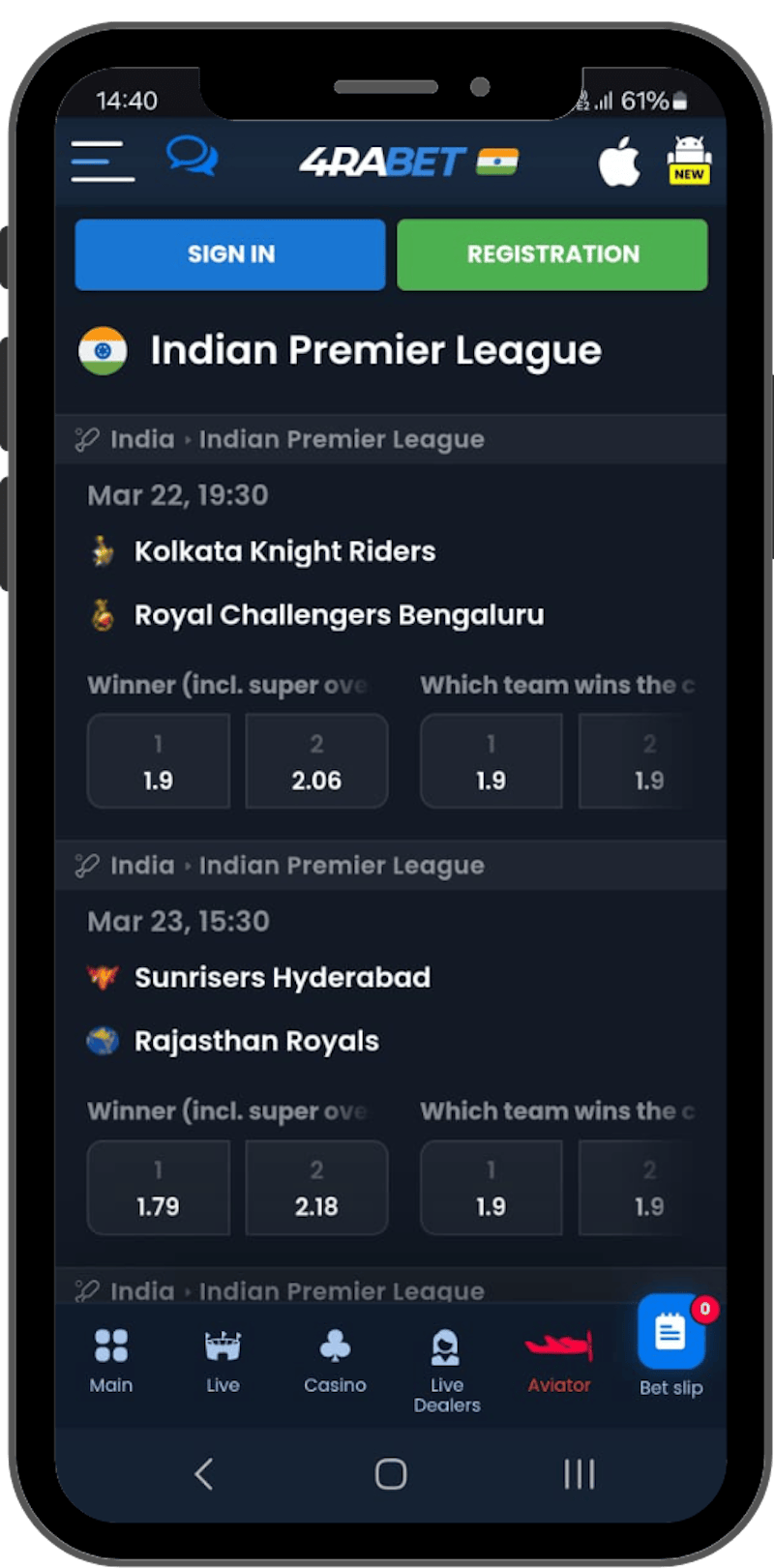Image resolution: width=774 pixels, height=1568 pixels.
Task: Tap the Apple iOS app download icon
Action: coord(619,161)
